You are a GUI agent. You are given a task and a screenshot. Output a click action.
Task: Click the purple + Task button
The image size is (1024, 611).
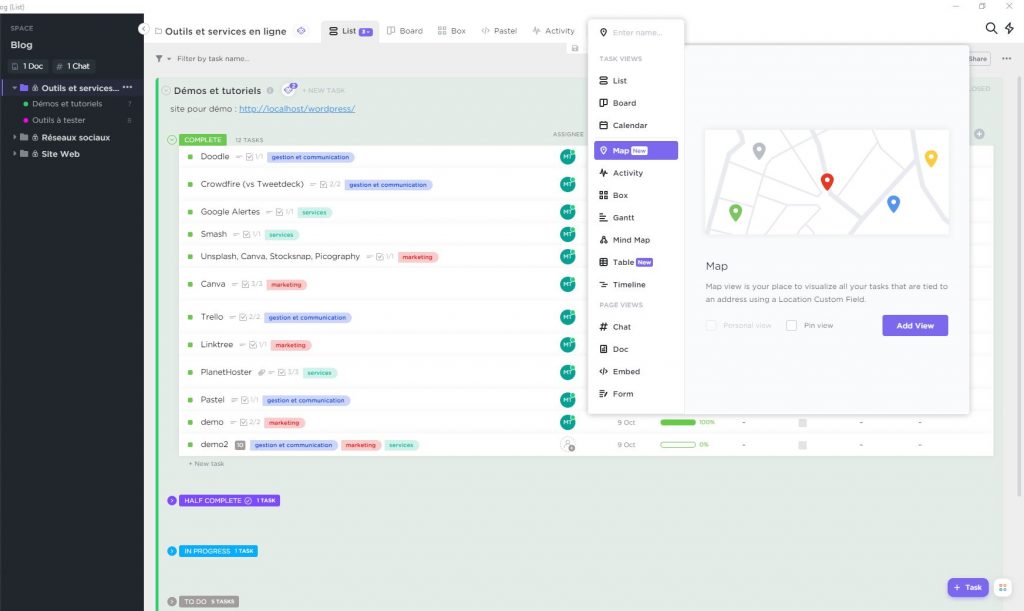968,588
